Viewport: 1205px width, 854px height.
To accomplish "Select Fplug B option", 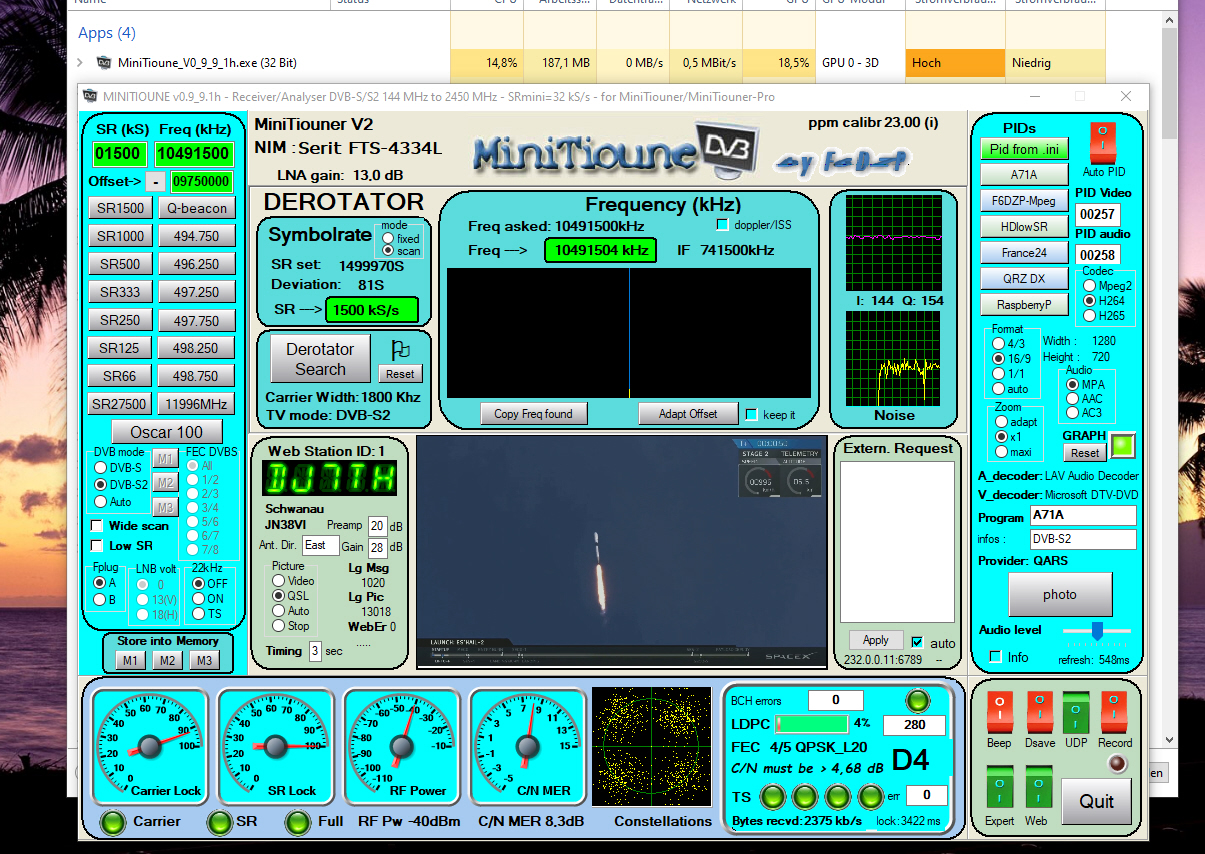I will [100, 600].
